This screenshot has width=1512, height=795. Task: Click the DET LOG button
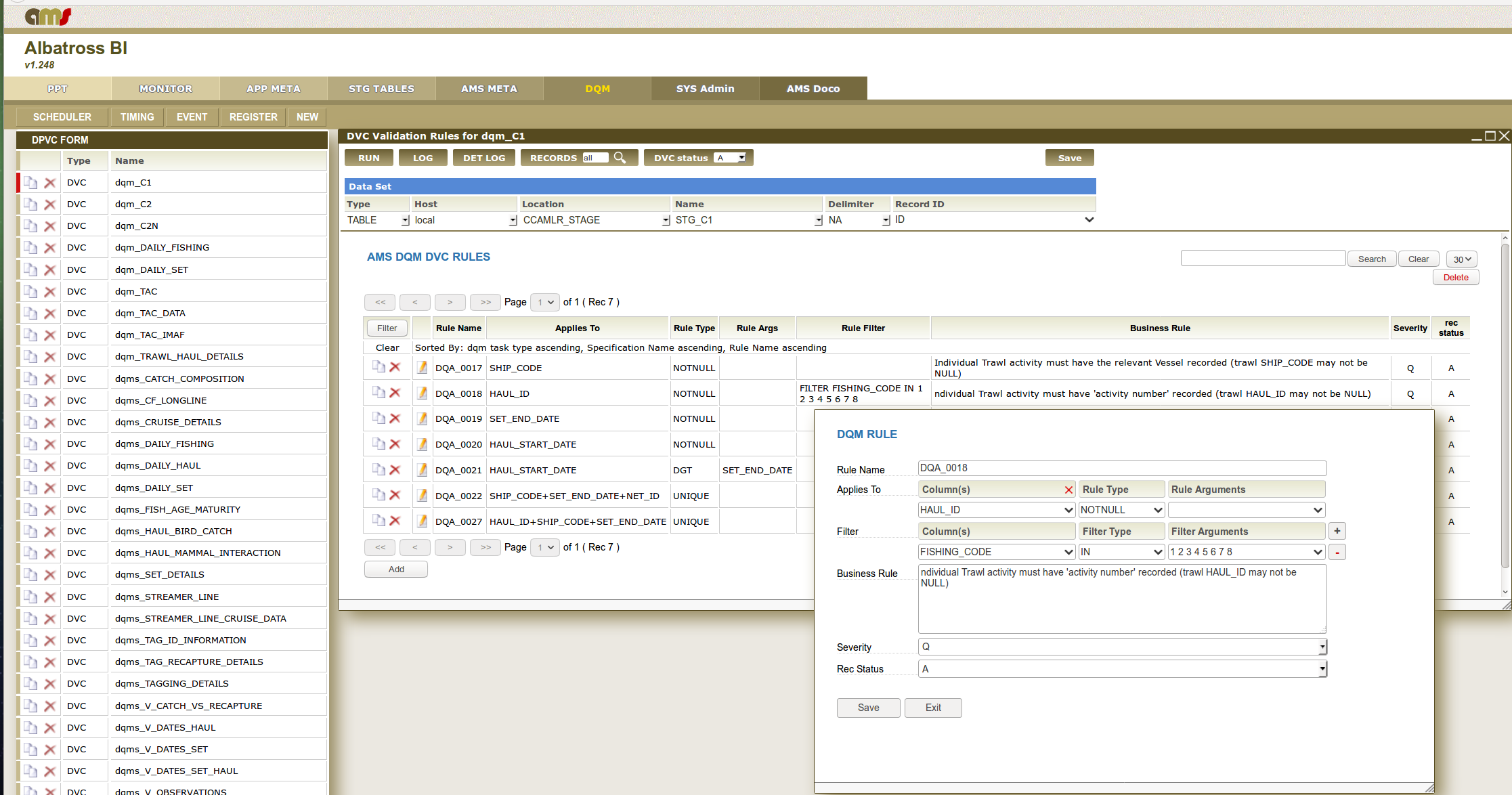[x=484, y=158]
